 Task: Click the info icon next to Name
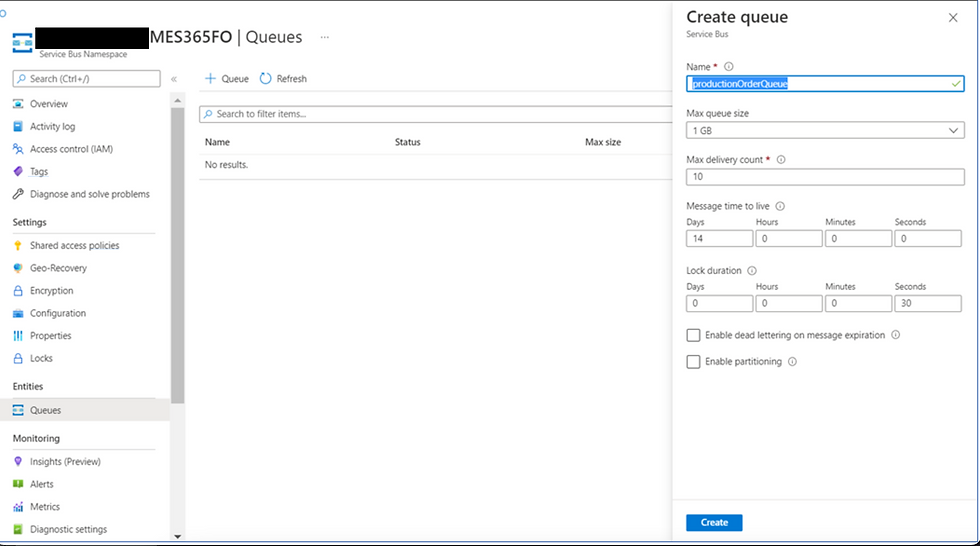coord(729,66)
